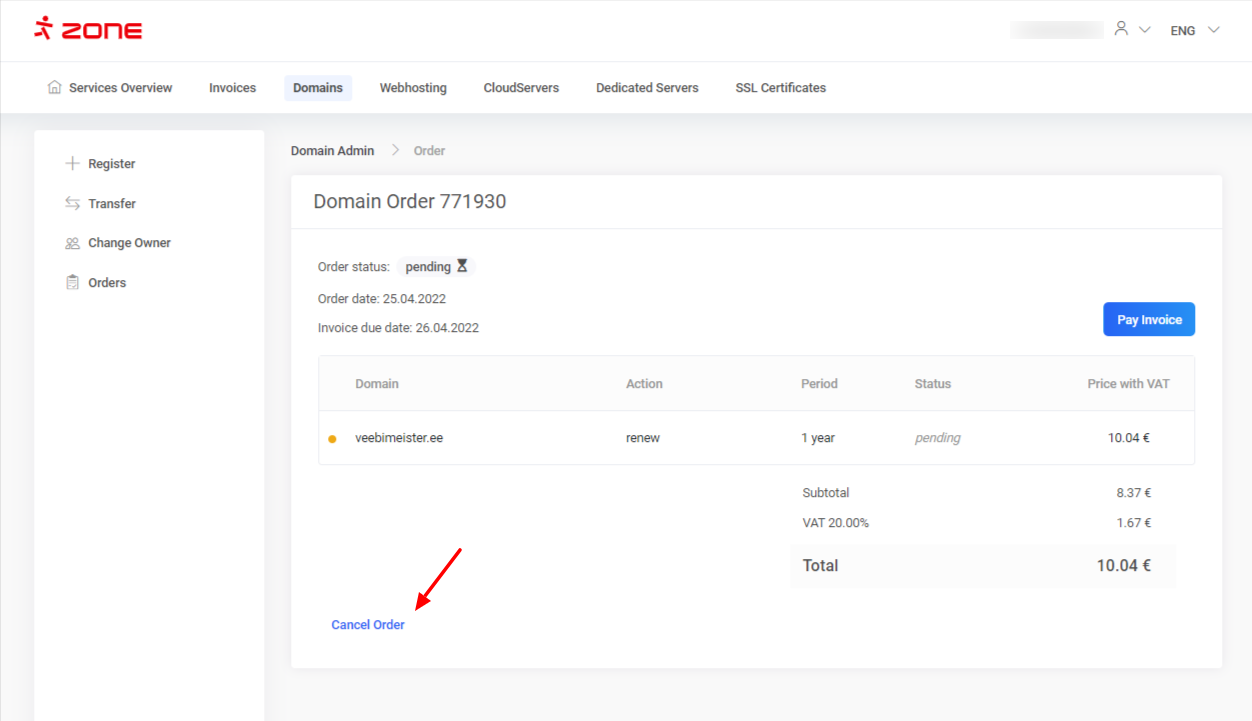
Task: Select the Dedicated Servers tab
Action: [x=647, y=88]
